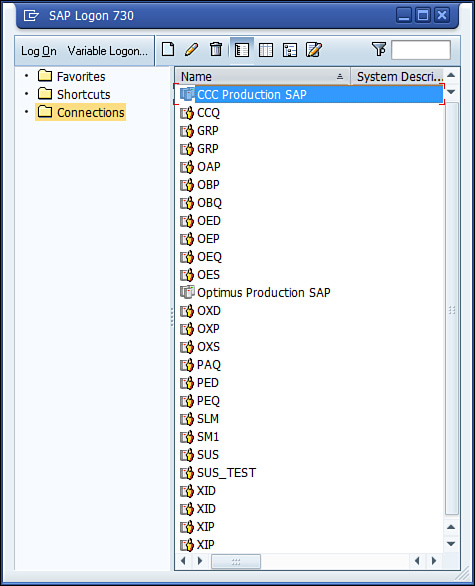
Task: Click the vertical scrollbar thumb
Action: [452, 309]
